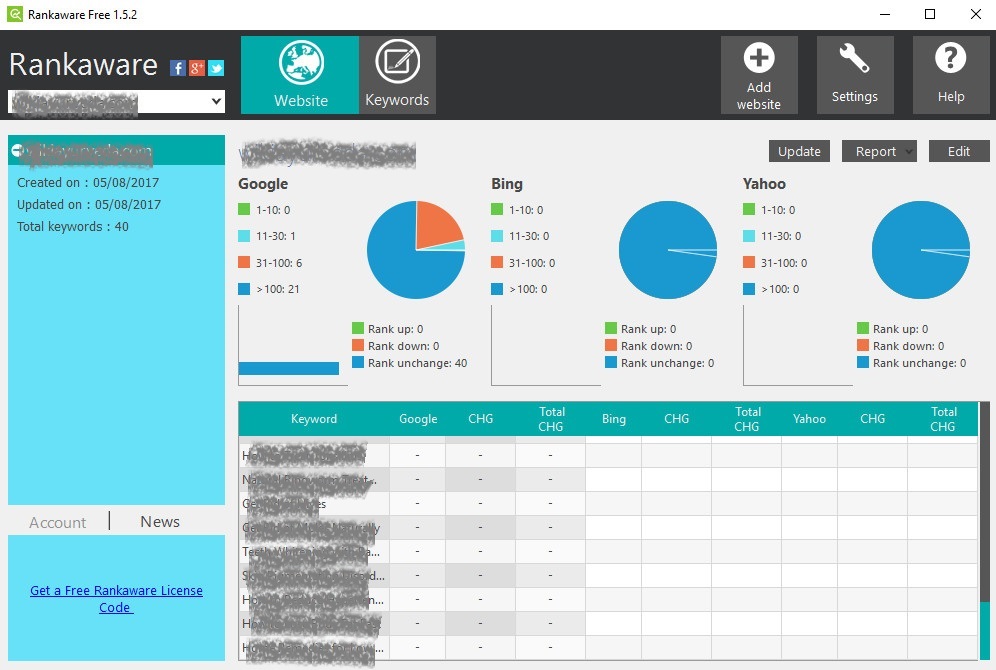Click the Yahoo heading above the legend
The height and width of the screenshot is (670, 996).
coord(764,184)
